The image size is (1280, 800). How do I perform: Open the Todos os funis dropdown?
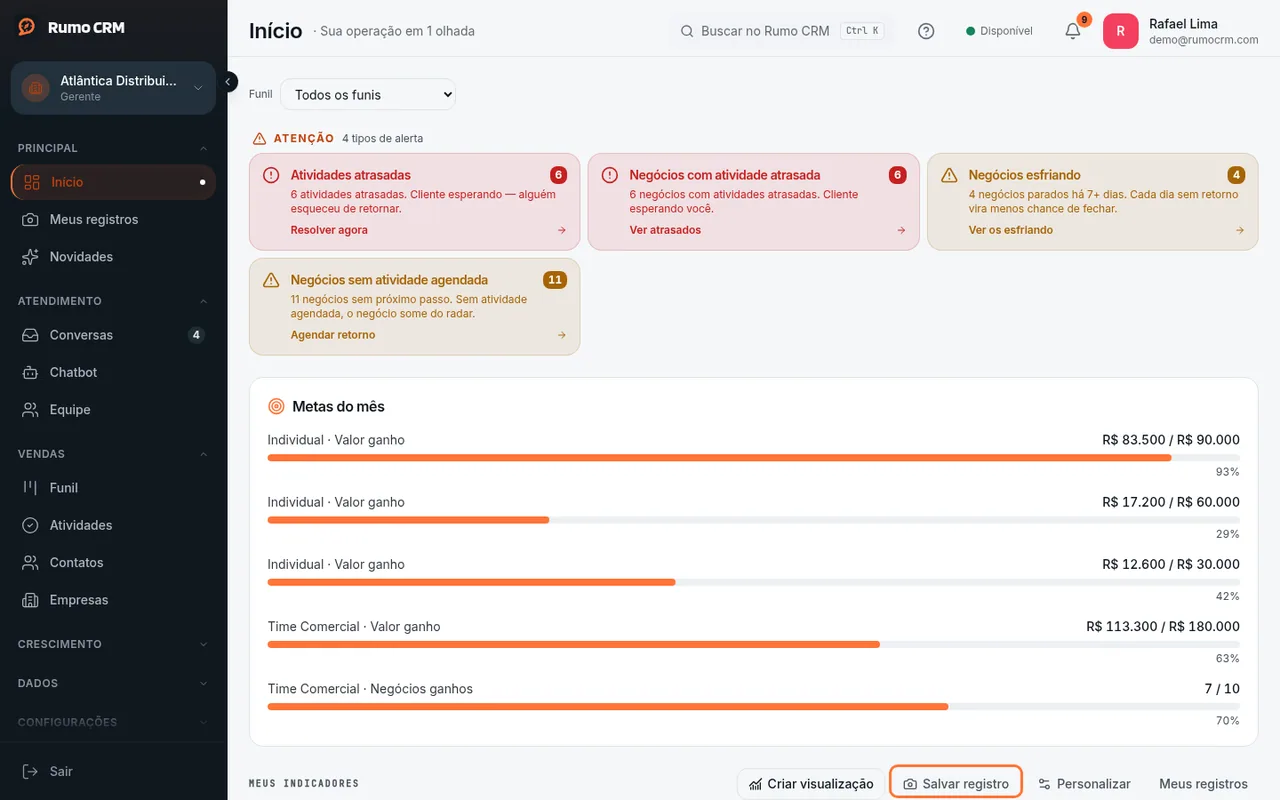pos(368,95)
